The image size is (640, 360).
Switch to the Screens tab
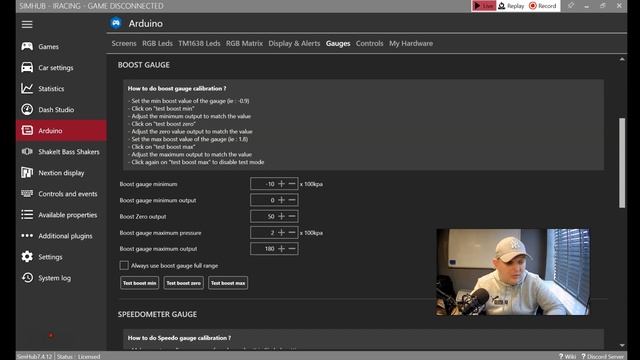[124, 43]
